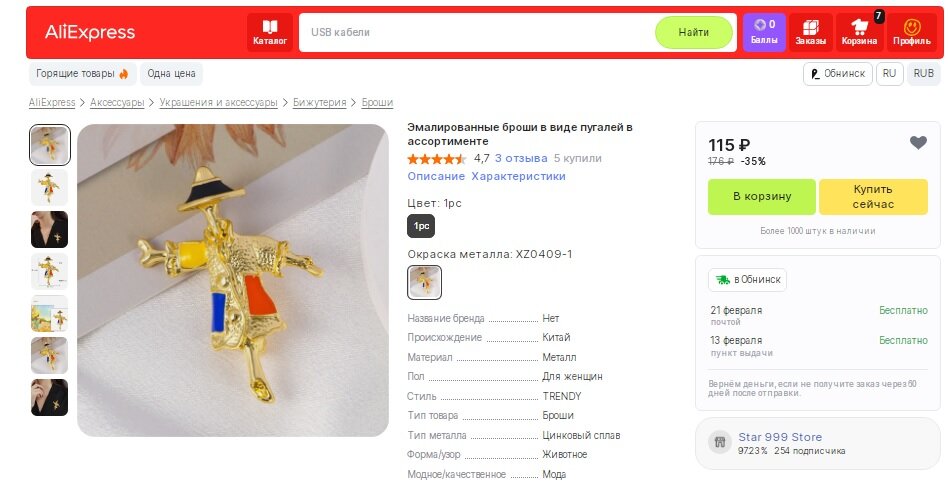Click the Star 999 Store shop icon

pyautogui.click(x=720, y=441)
